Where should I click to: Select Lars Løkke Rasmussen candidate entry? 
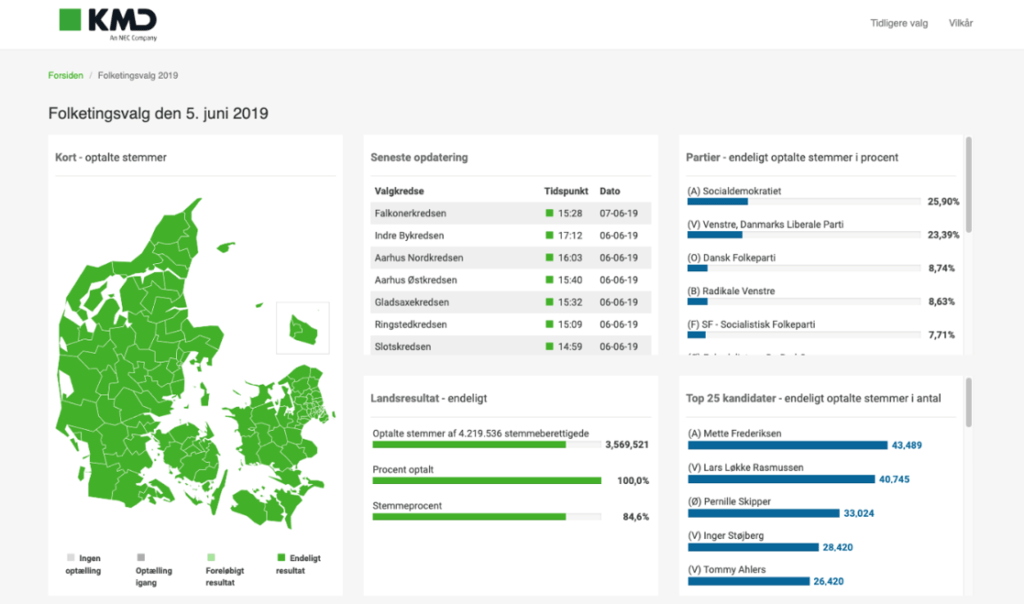[745, 467]
